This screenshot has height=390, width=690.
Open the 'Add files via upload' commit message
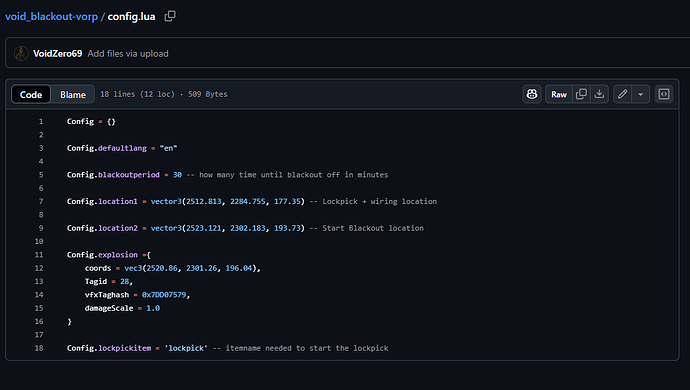(x=128, y=53)
